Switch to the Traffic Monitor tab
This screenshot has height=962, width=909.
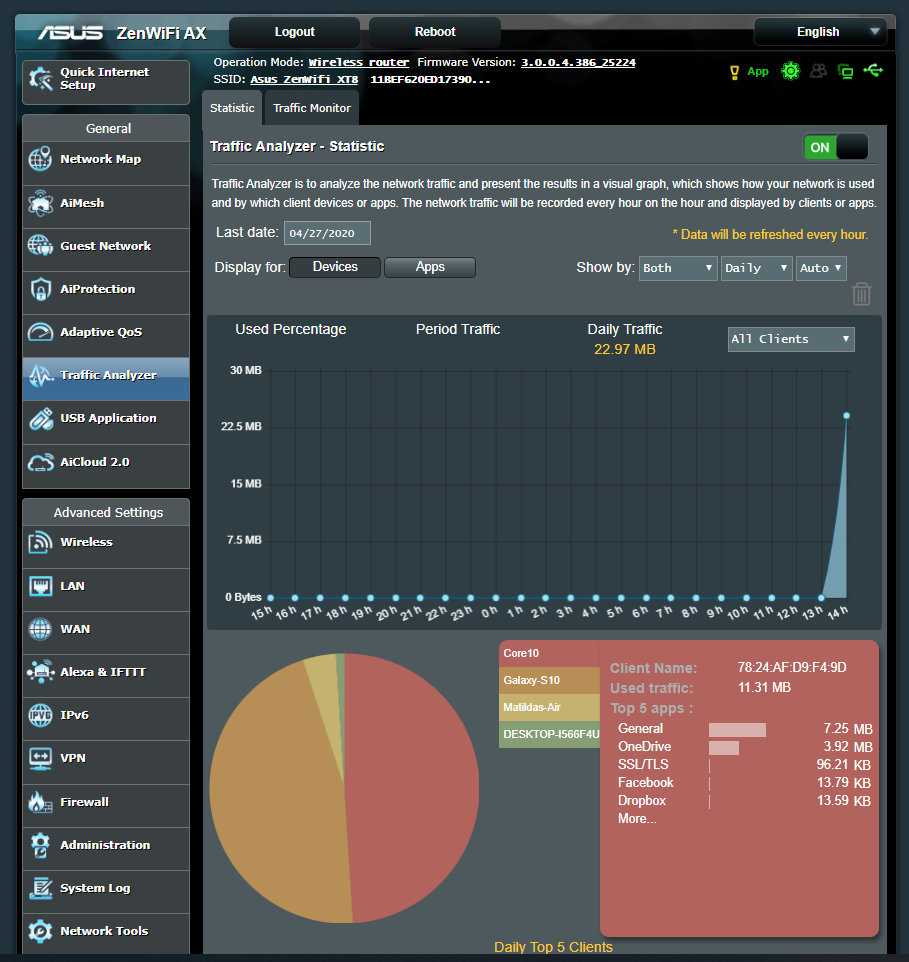pos(311,108)
